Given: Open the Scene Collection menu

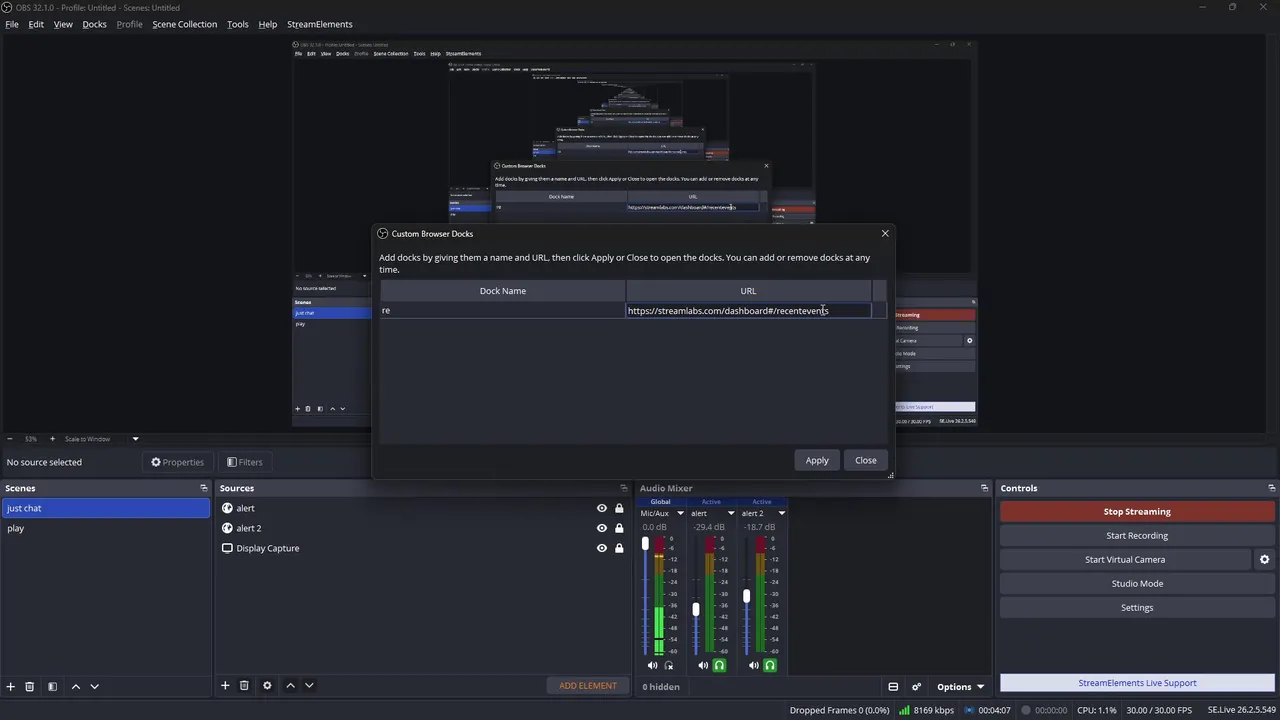Looking at the screenshot, I should (184, 24).
